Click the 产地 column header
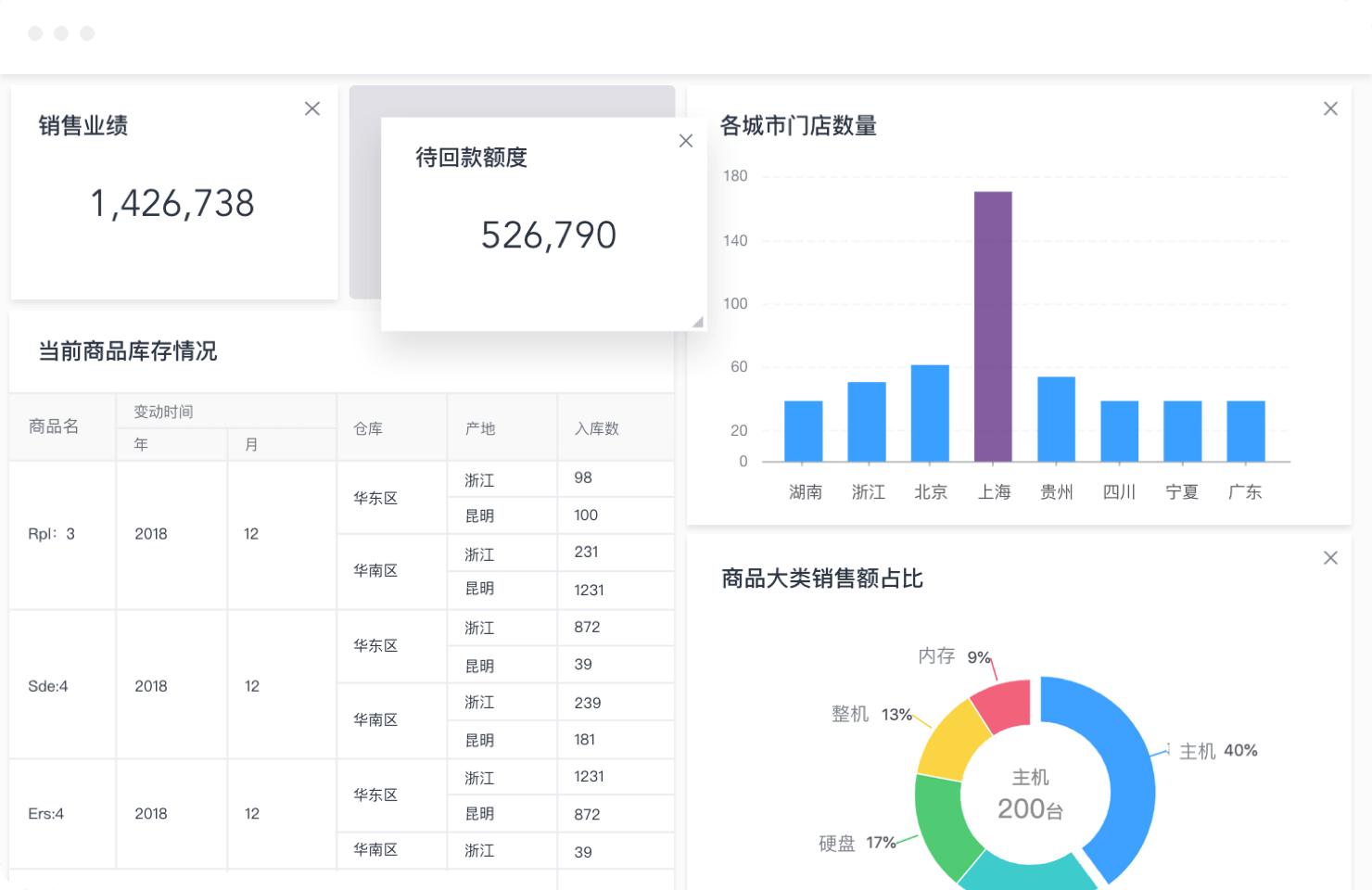The height and width of the screenshot is (890, 1372). coord(480,428)
